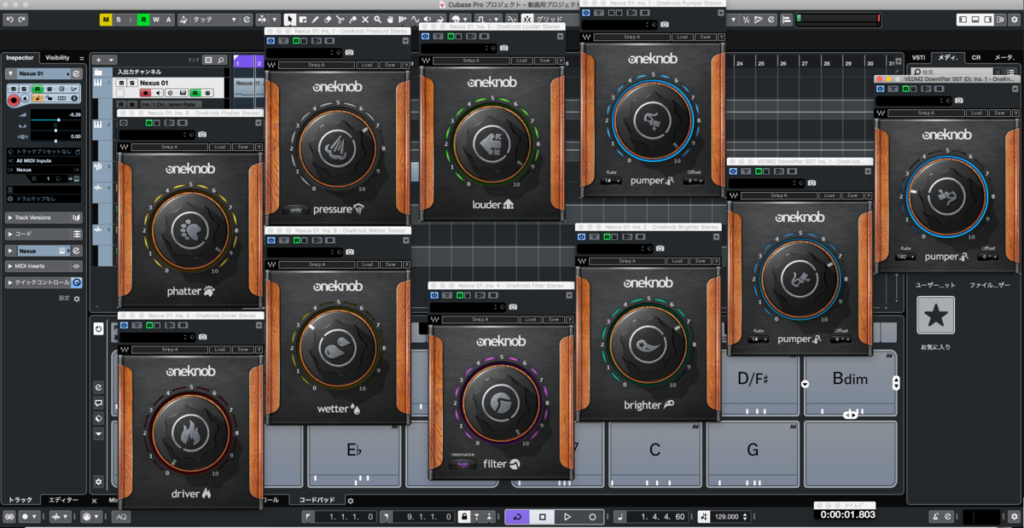Click the Transport Record circle button
Viewport: 1024px width, 528px height.
(592, 517)
